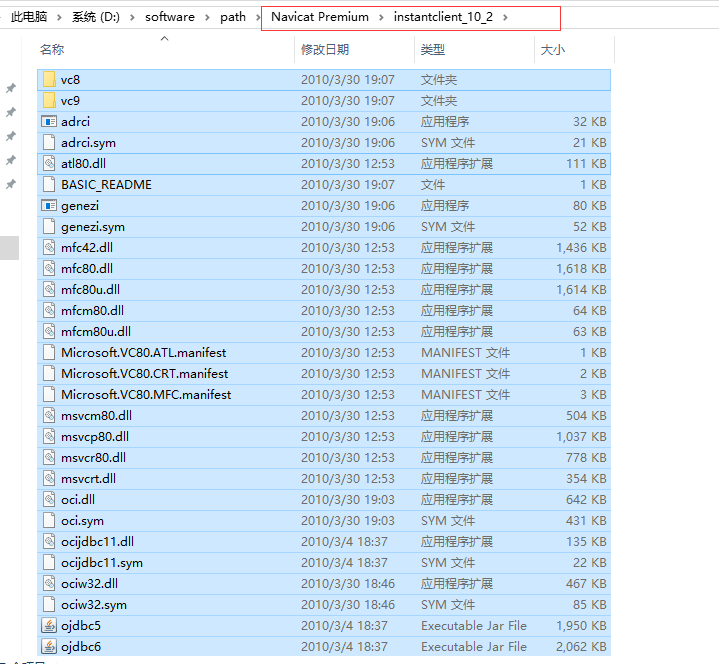719x664 pixels.
Task: Navigate to the software breadcrumb folder
Action: tap(170, 17)
